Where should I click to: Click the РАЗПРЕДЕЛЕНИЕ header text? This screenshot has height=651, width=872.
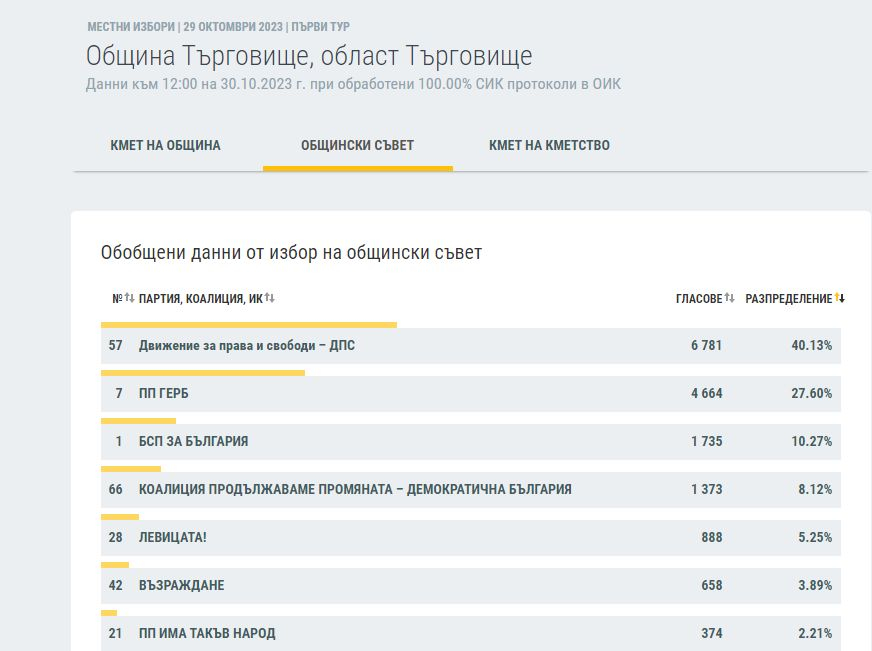click(789, 299)
